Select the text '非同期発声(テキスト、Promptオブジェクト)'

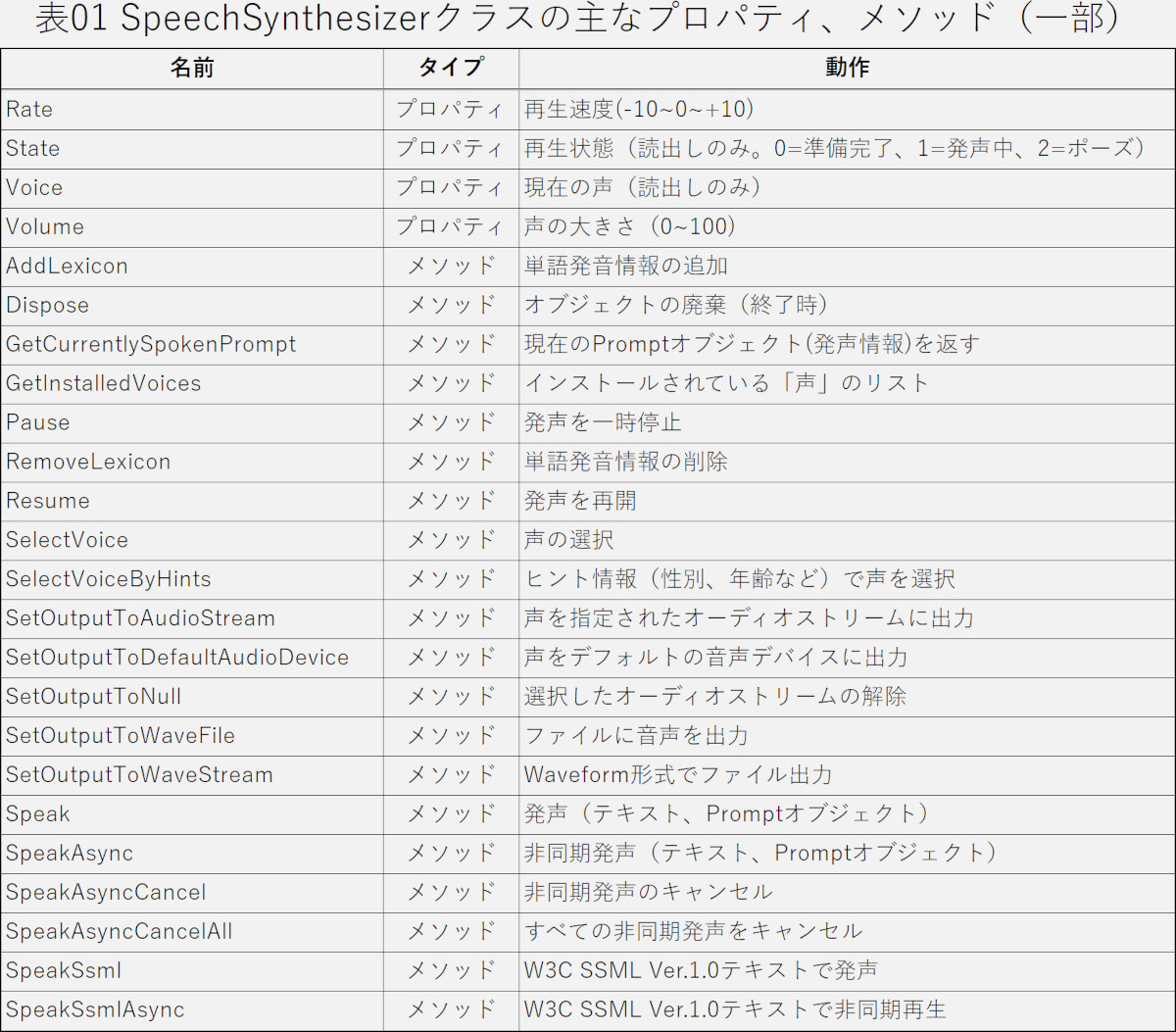[x=760, y=854]
